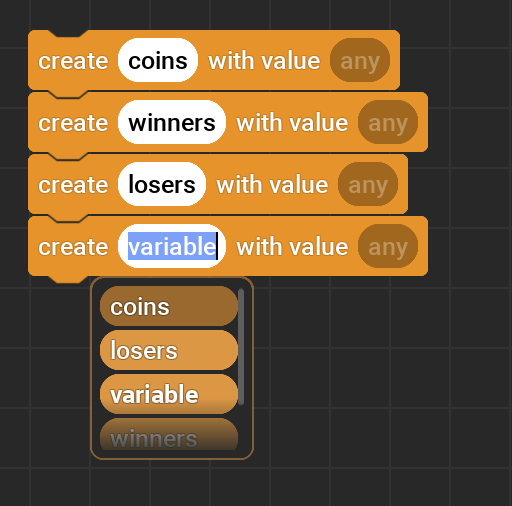Select the 'create coins' block by its create label
Viewport: 512px width, 506px height.
[x=73, y=61]
